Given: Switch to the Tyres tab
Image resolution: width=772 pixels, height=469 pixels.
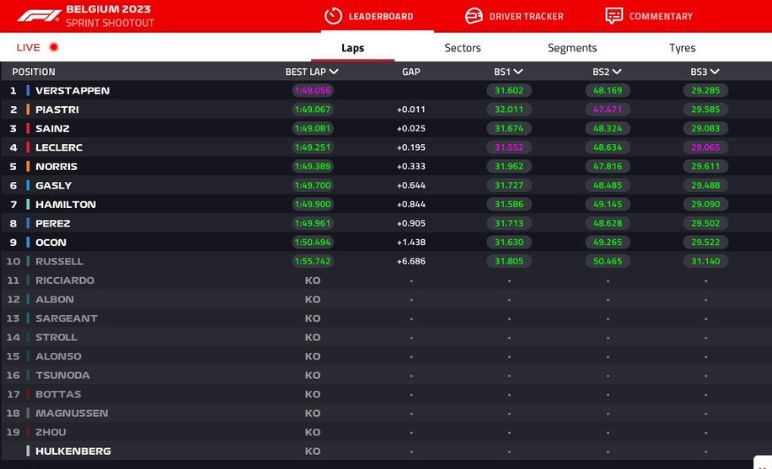Looking at the screenshot, I should [x=682, y=48].
